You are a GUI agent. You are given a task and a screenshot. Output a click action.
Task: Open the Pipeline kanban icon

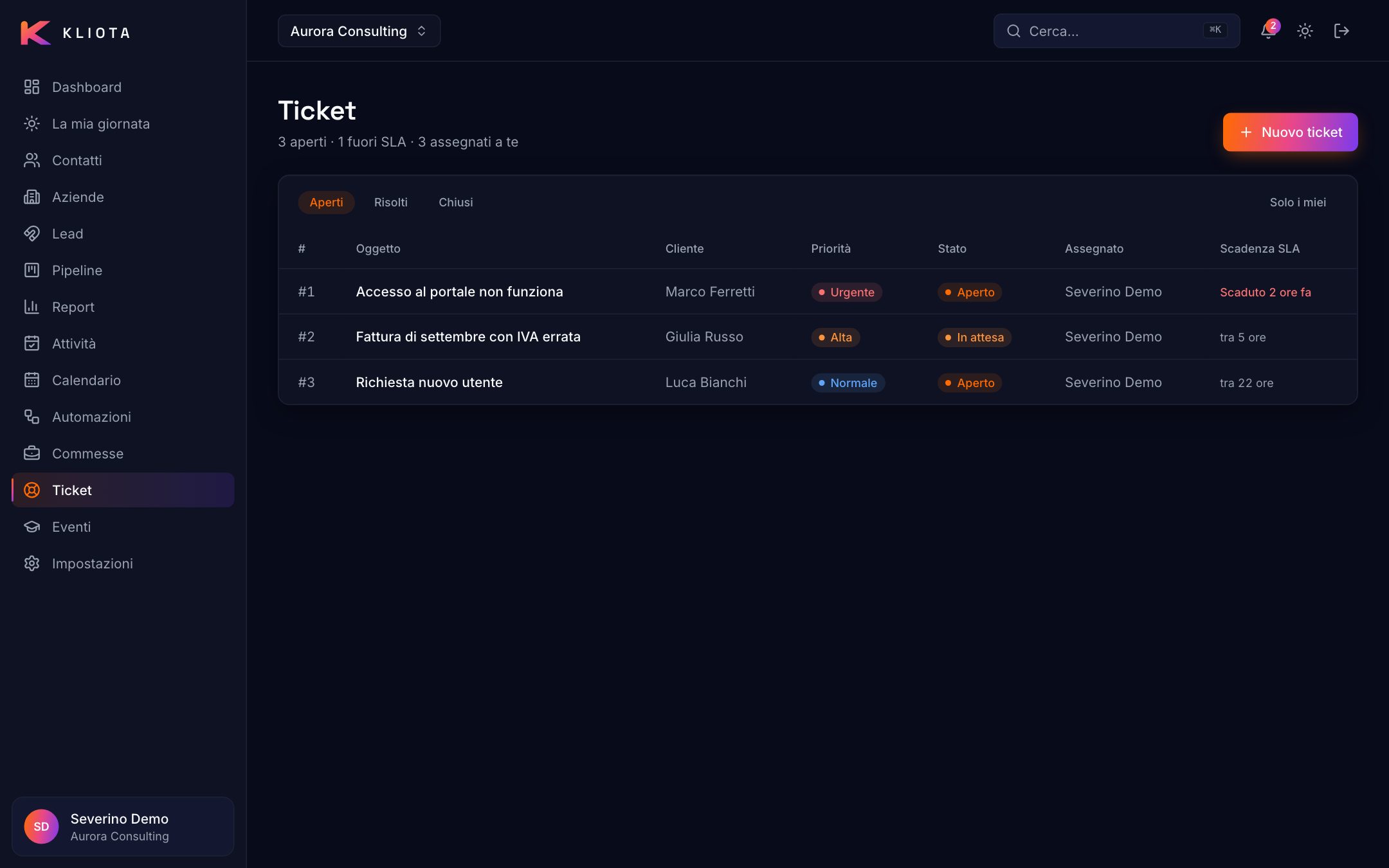[32, 270]
